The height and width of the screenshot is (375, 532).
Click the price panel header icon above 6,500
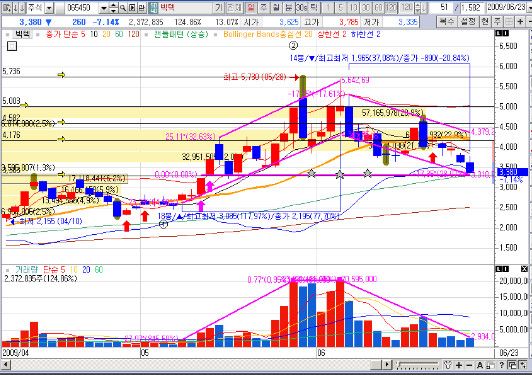(502, 33)
